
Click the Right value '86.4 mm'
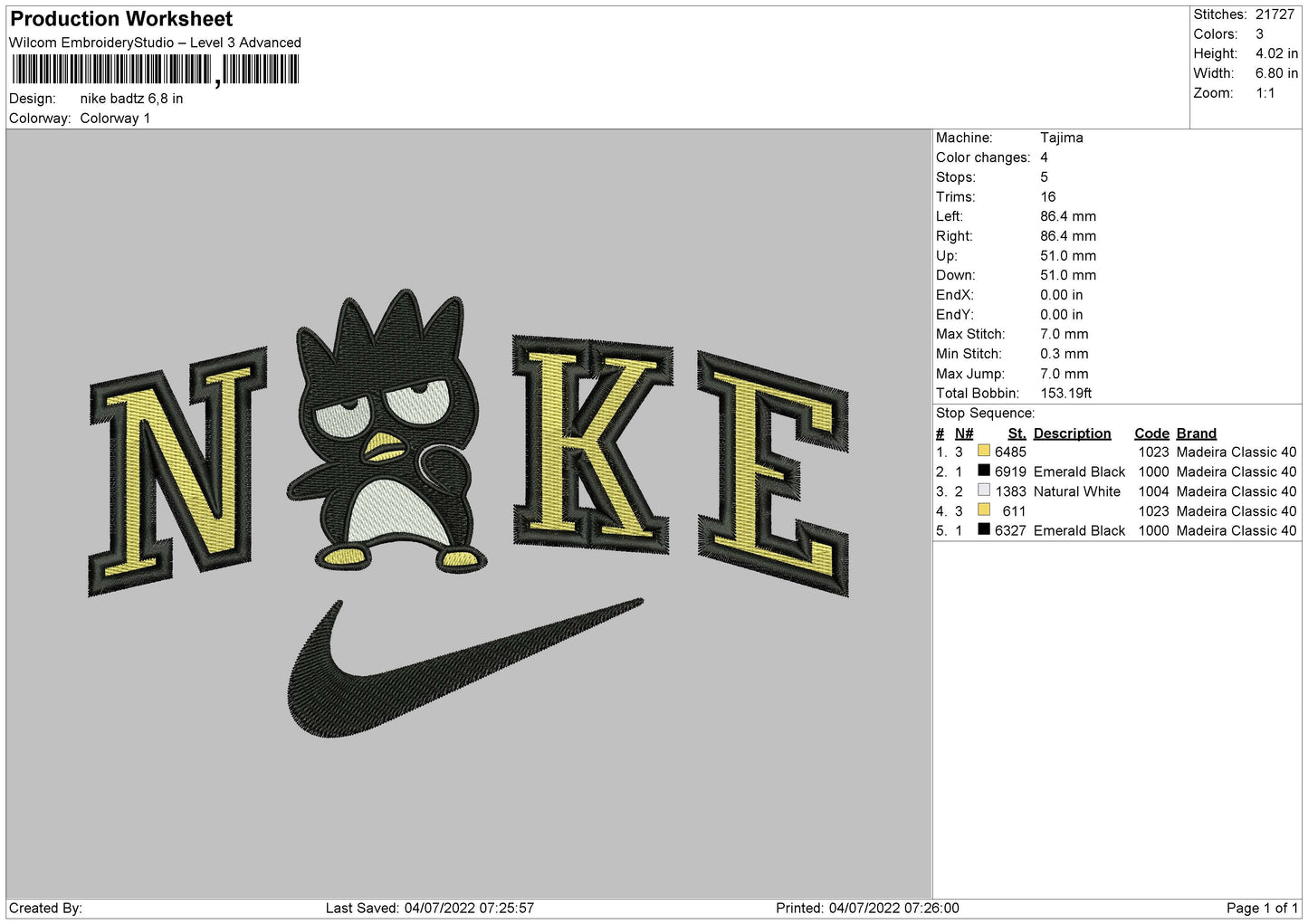[1068, 236]
